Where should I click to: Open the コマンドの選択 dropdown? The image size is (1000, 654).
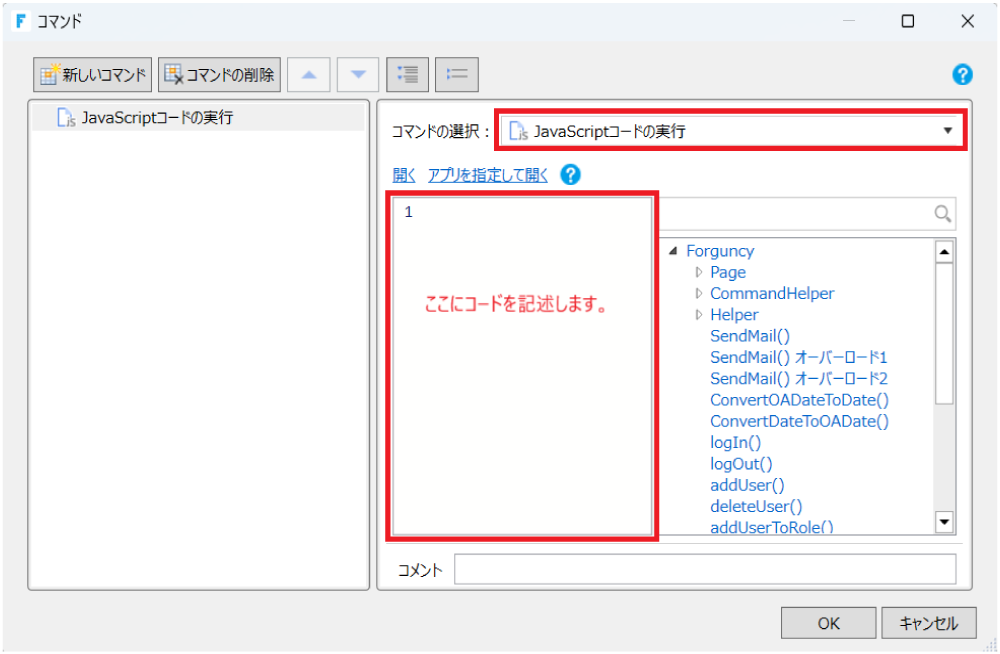[944, 130]
